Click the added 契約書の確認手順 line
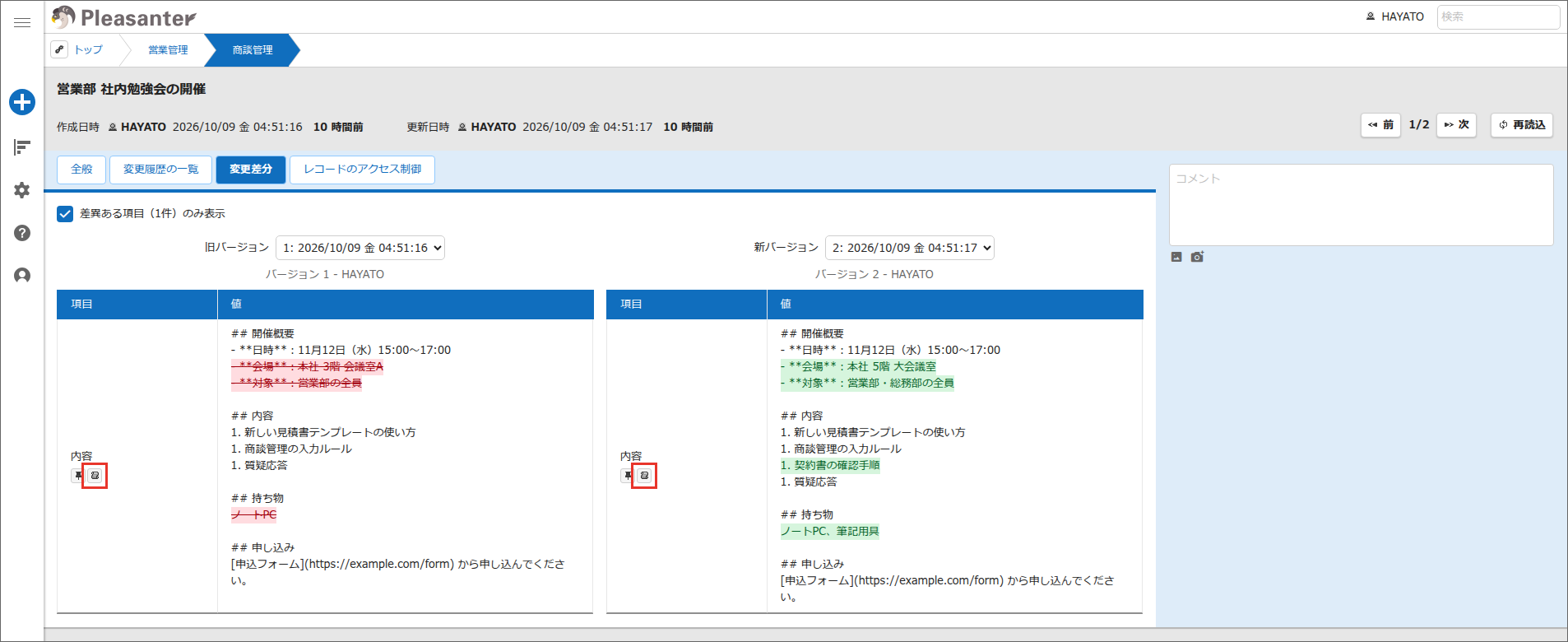 point(830,466)
